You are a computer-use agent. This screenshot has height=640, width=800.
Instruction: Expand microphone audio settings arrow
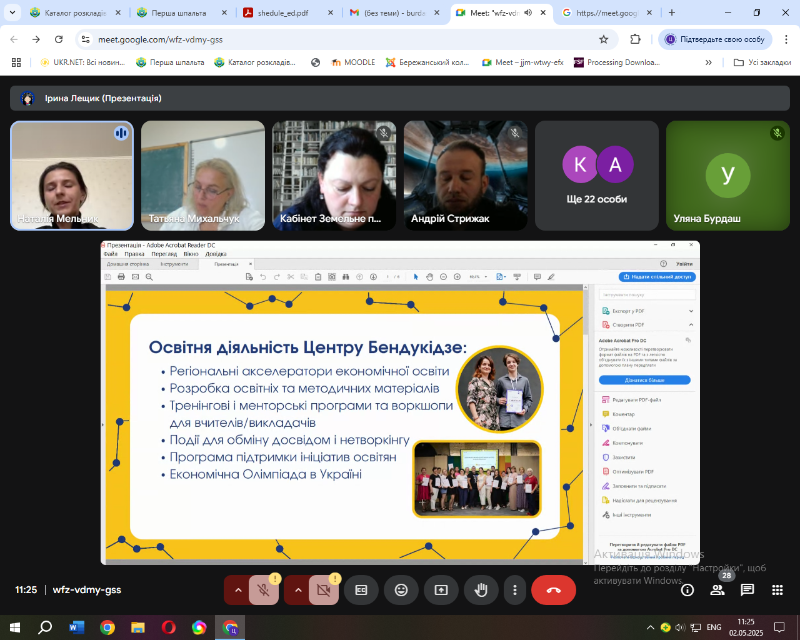pos(238,590)
